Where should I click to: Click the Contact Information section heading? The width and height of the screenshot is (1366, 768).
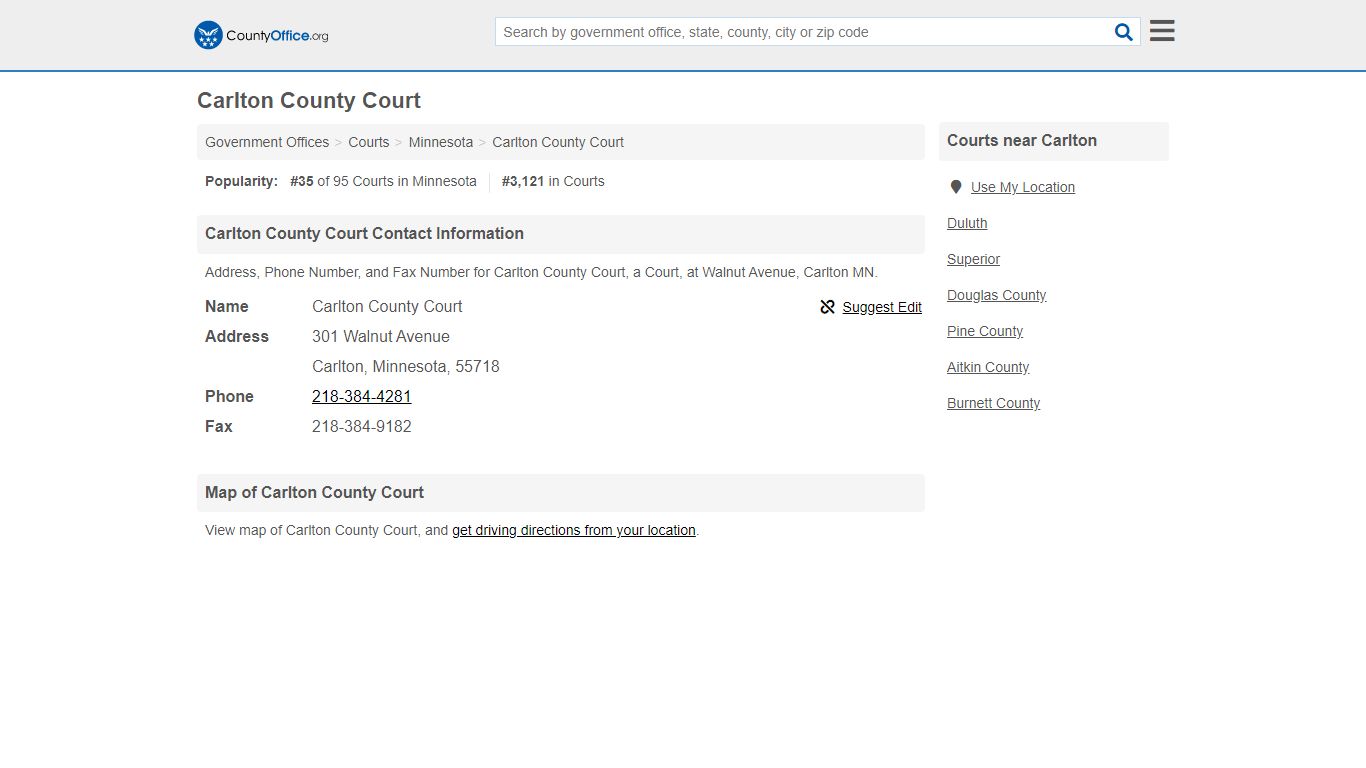pyautogui.click(x=364, y=233)
